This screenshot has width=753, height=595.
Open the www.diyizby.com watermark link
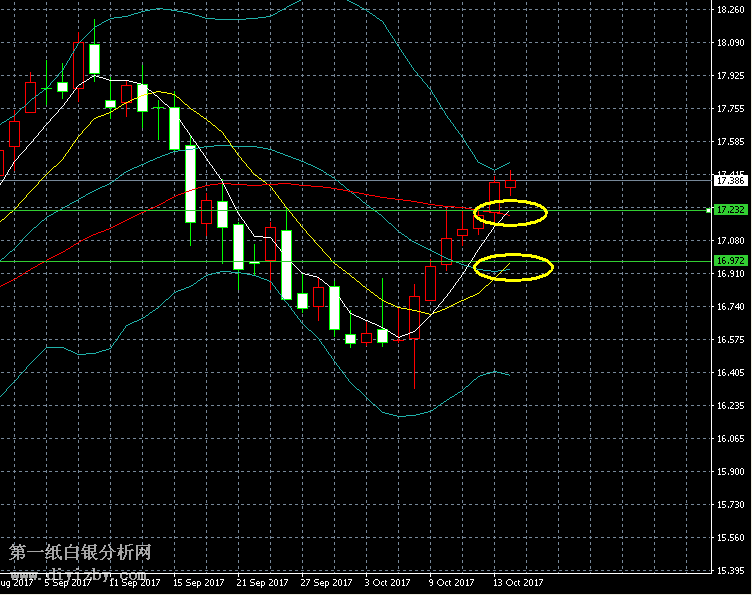point(78,575)
